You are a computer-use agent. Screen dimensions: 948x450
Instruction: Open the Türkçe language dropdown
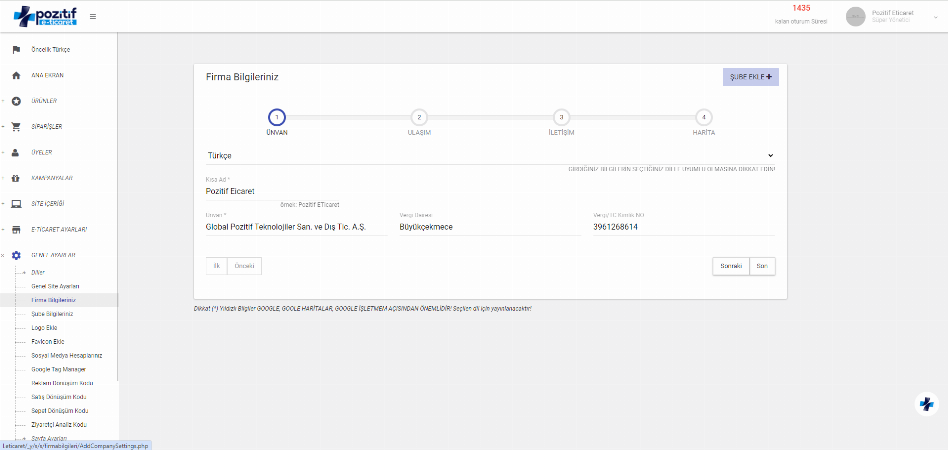489,156
